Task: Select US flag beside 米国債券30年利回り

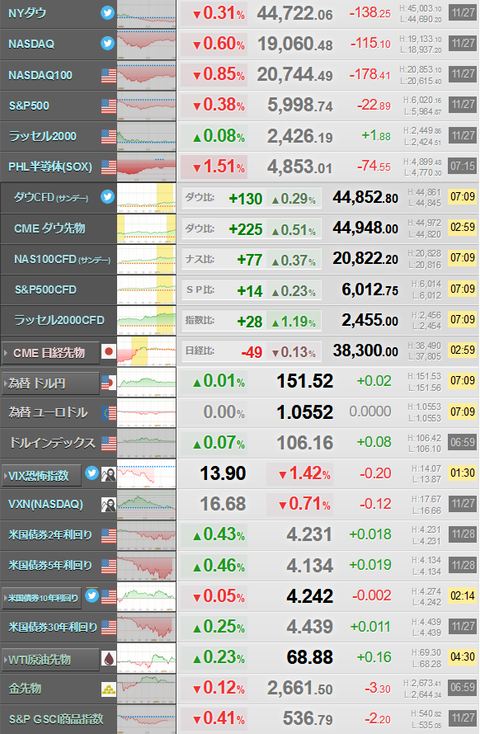Action: point(109,627)
